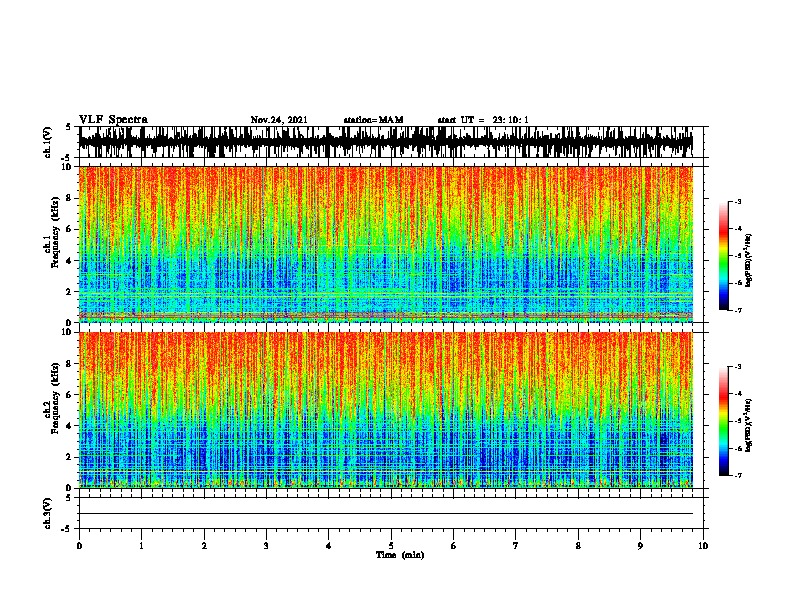792x612 pixels.
Task: Click the "ch.2 Frequency (kHz)" axis label
Action: [51, 398]
